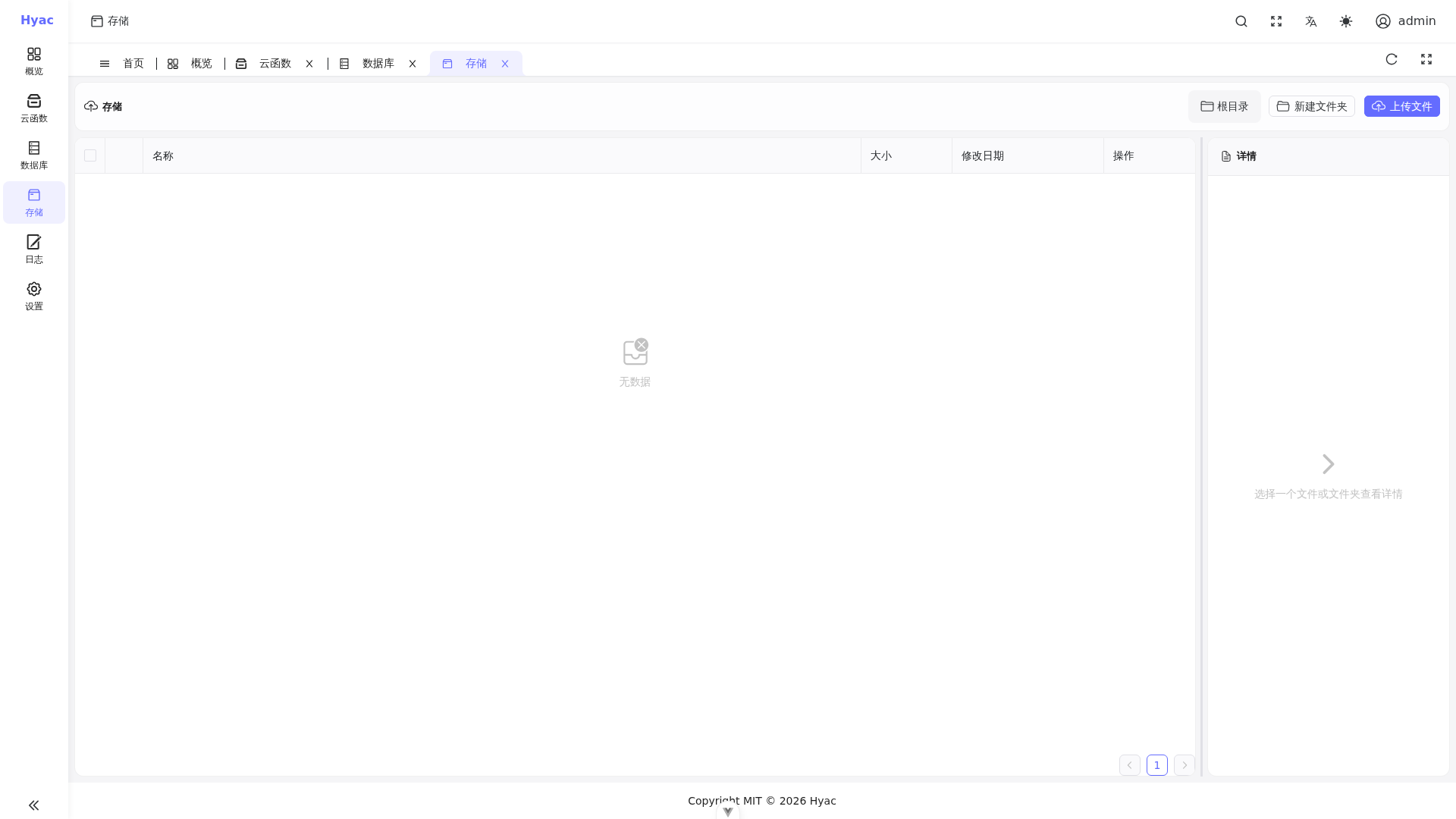The height and width of the screenshot is (819, 1456).
Task: Collapse the sidebar with the double-chevron icon
Action: [33, 805]
